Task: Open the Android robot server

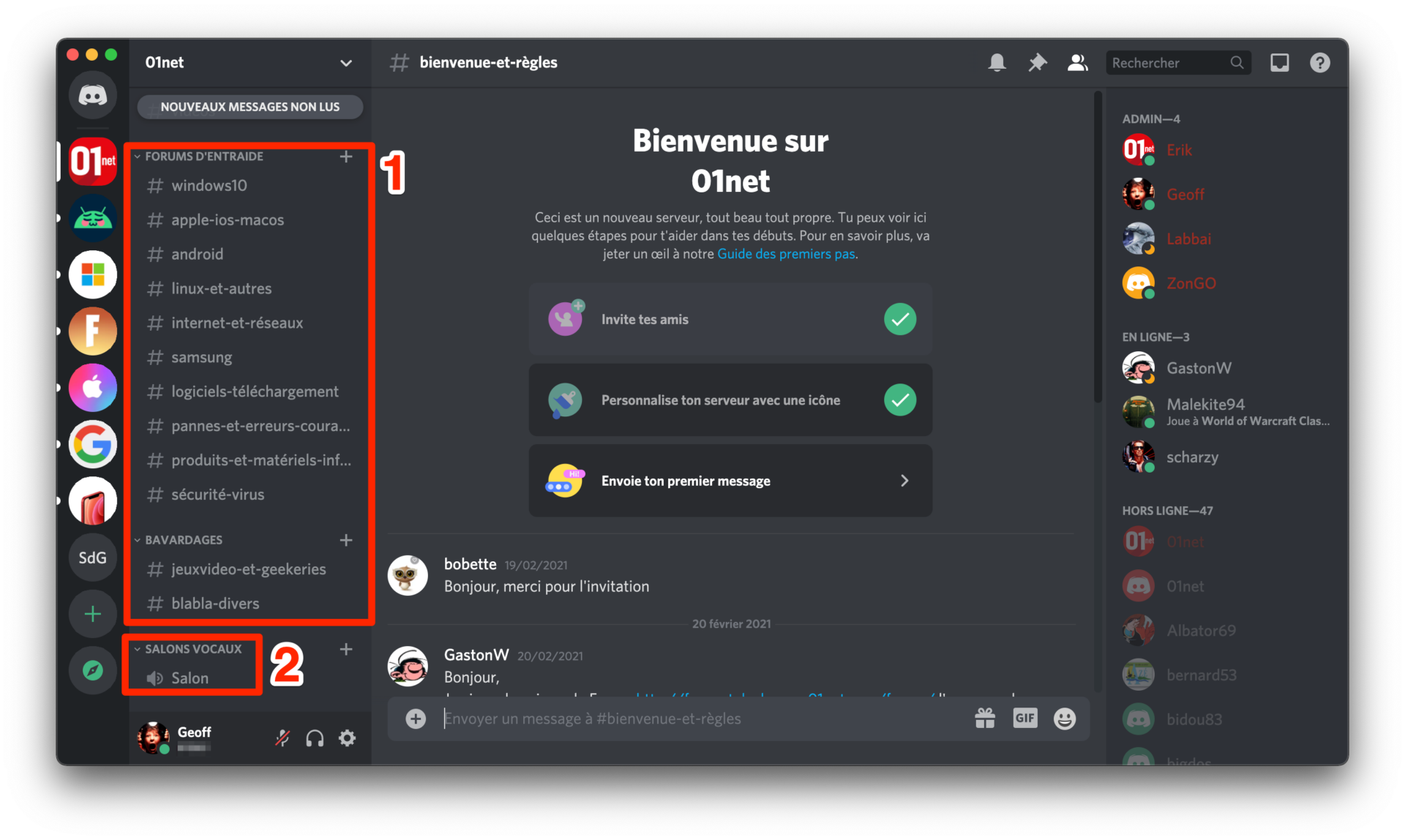Action: [93, 218]
